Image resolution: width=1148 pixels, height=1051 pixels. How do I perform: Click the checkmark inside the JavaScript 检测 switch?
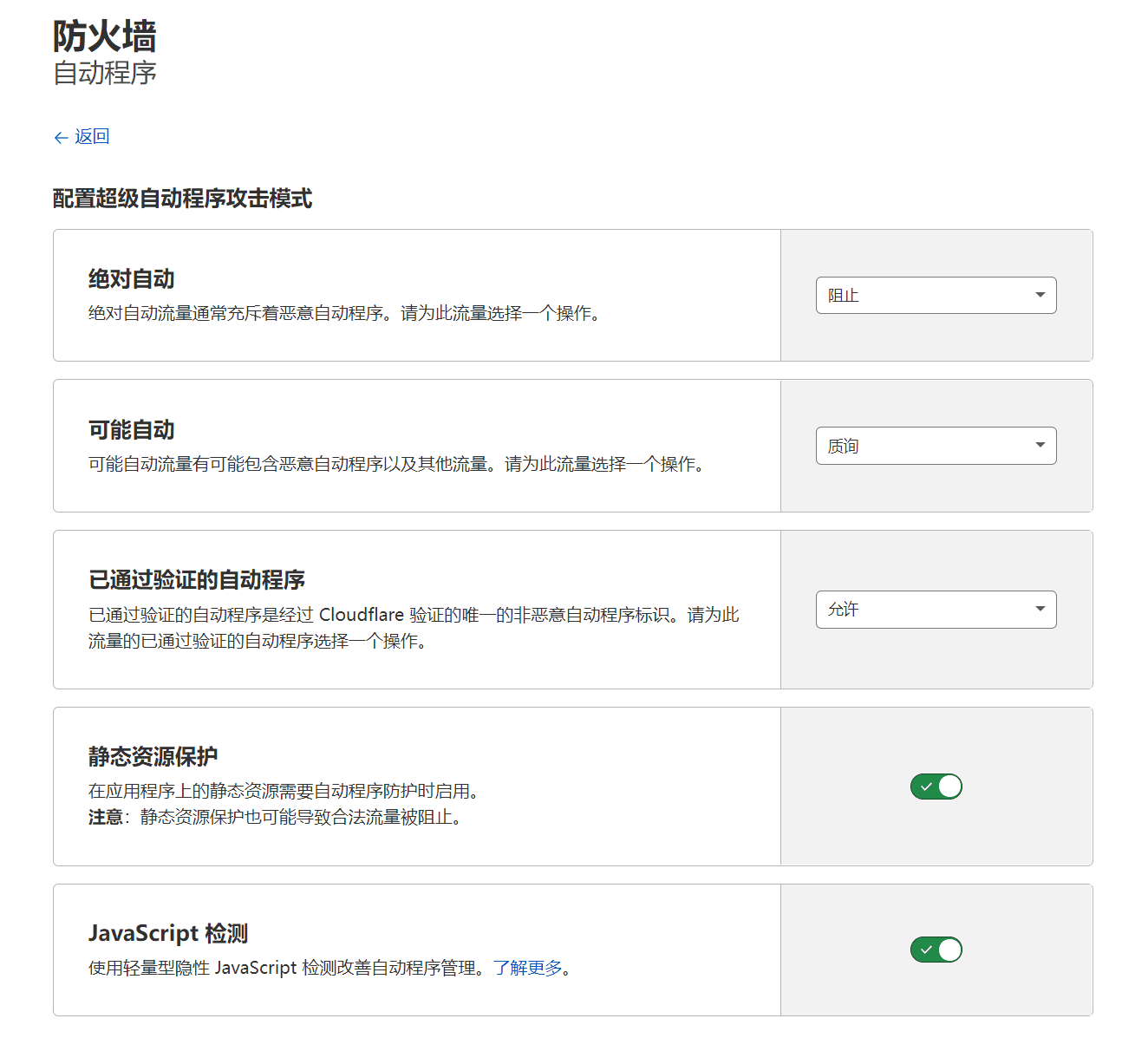click(x=926, y=950)
